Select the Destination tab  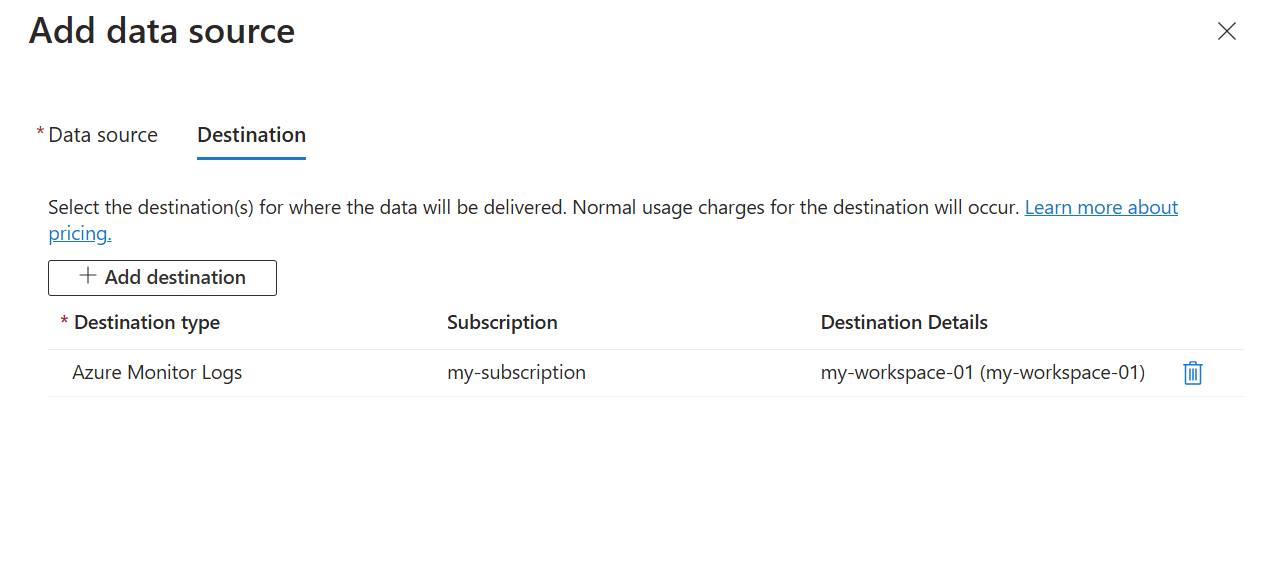(x=252, y=135)
